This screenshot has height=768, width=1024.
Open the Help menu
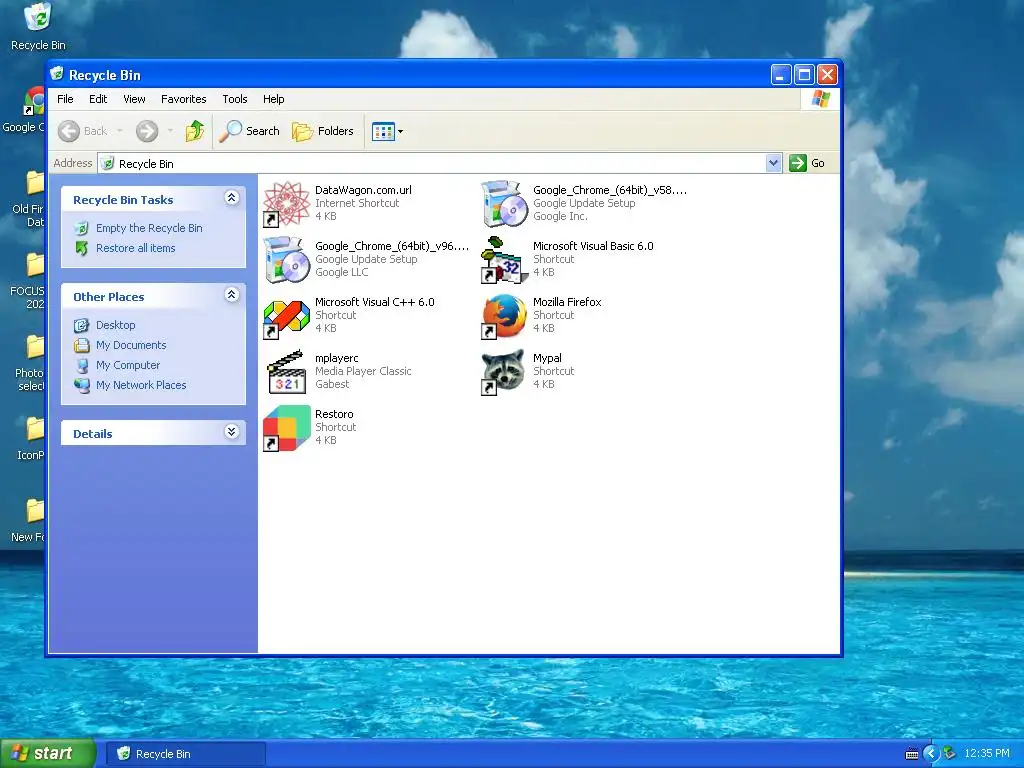(274, 99)
